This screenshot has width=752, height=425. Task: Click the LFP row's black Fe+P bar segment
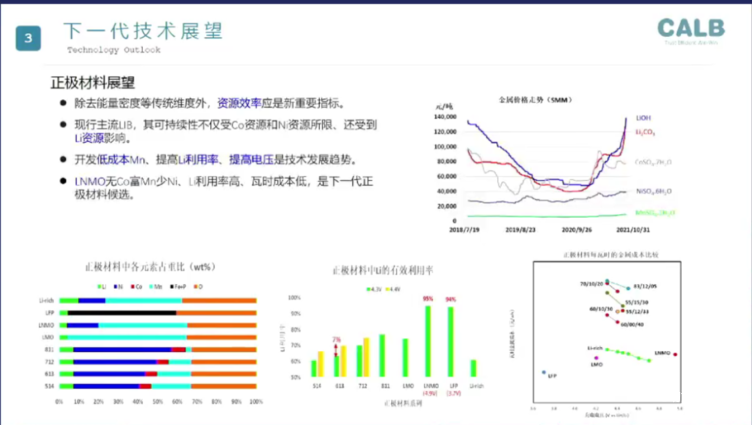pos(122,313)
